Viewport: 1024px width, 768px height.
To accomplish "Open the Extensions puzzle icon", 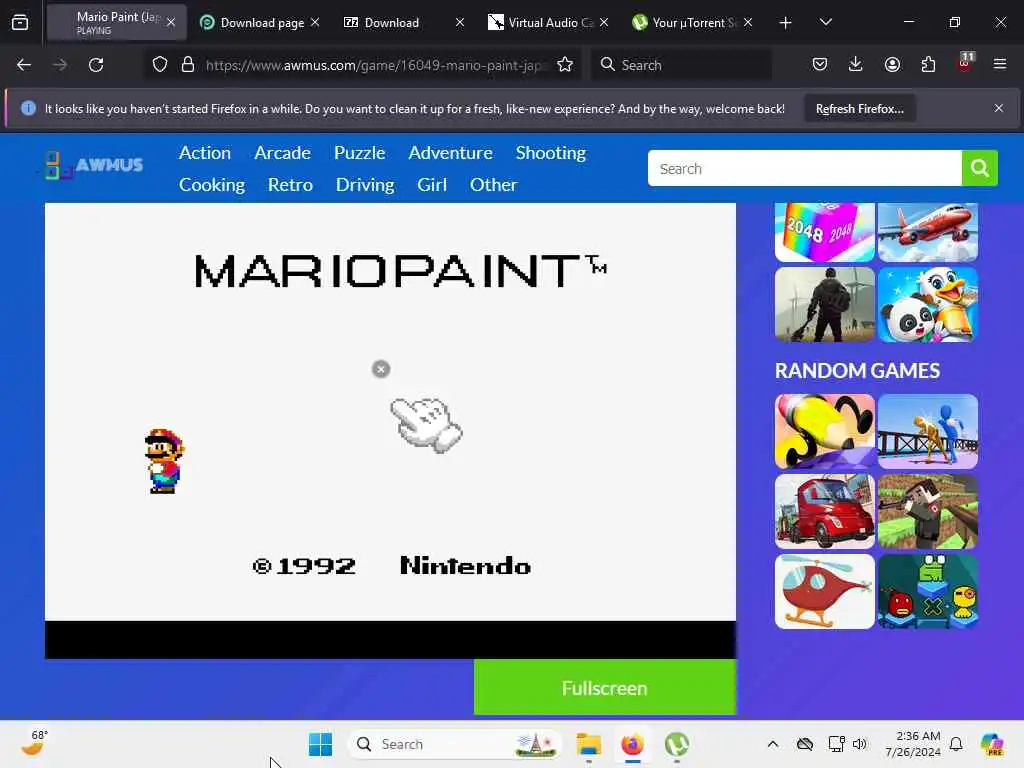I will pos(928,64).
